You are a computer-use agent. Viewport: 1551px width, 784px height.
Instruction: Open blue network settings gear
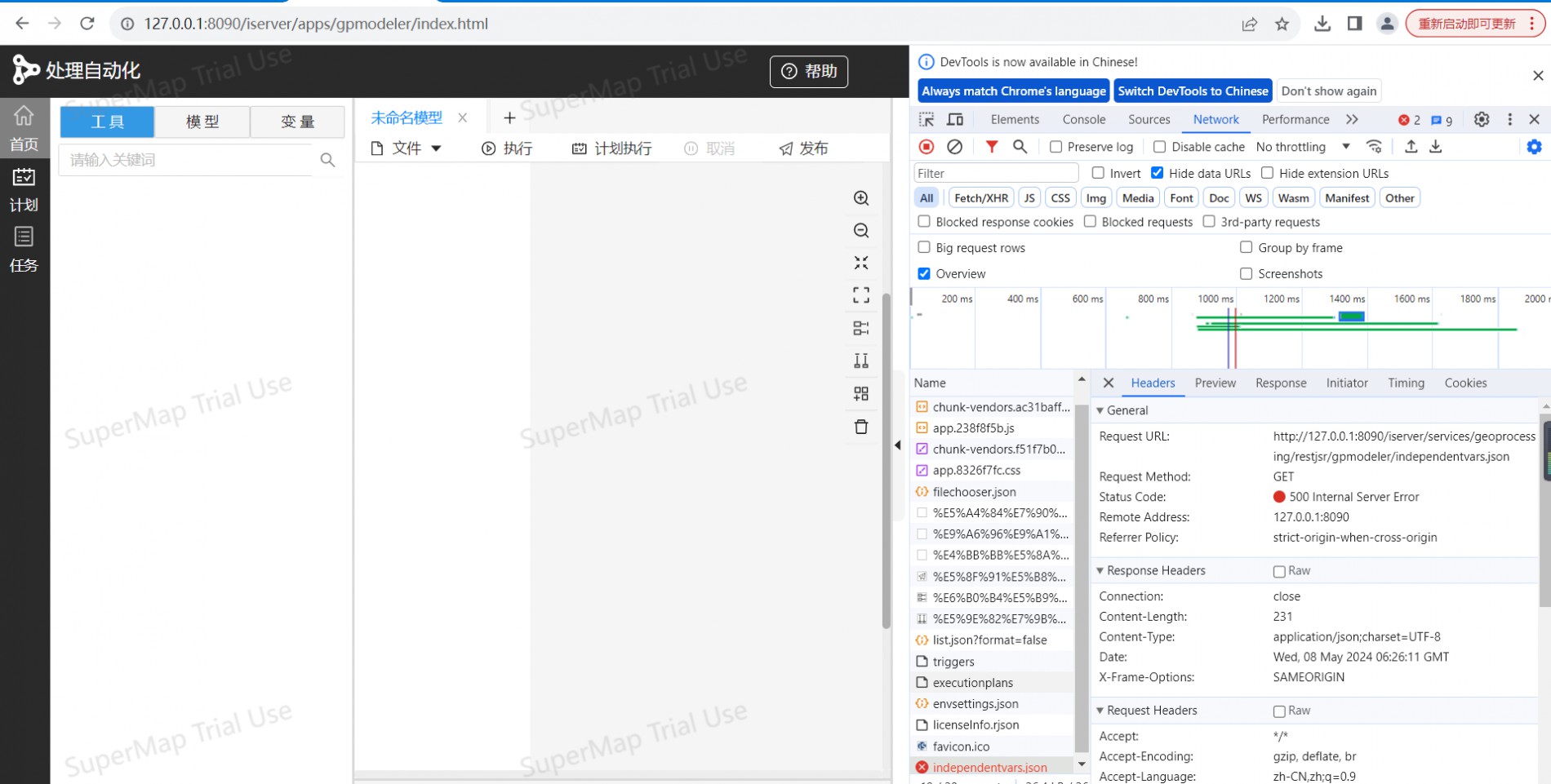point(1535,147)
